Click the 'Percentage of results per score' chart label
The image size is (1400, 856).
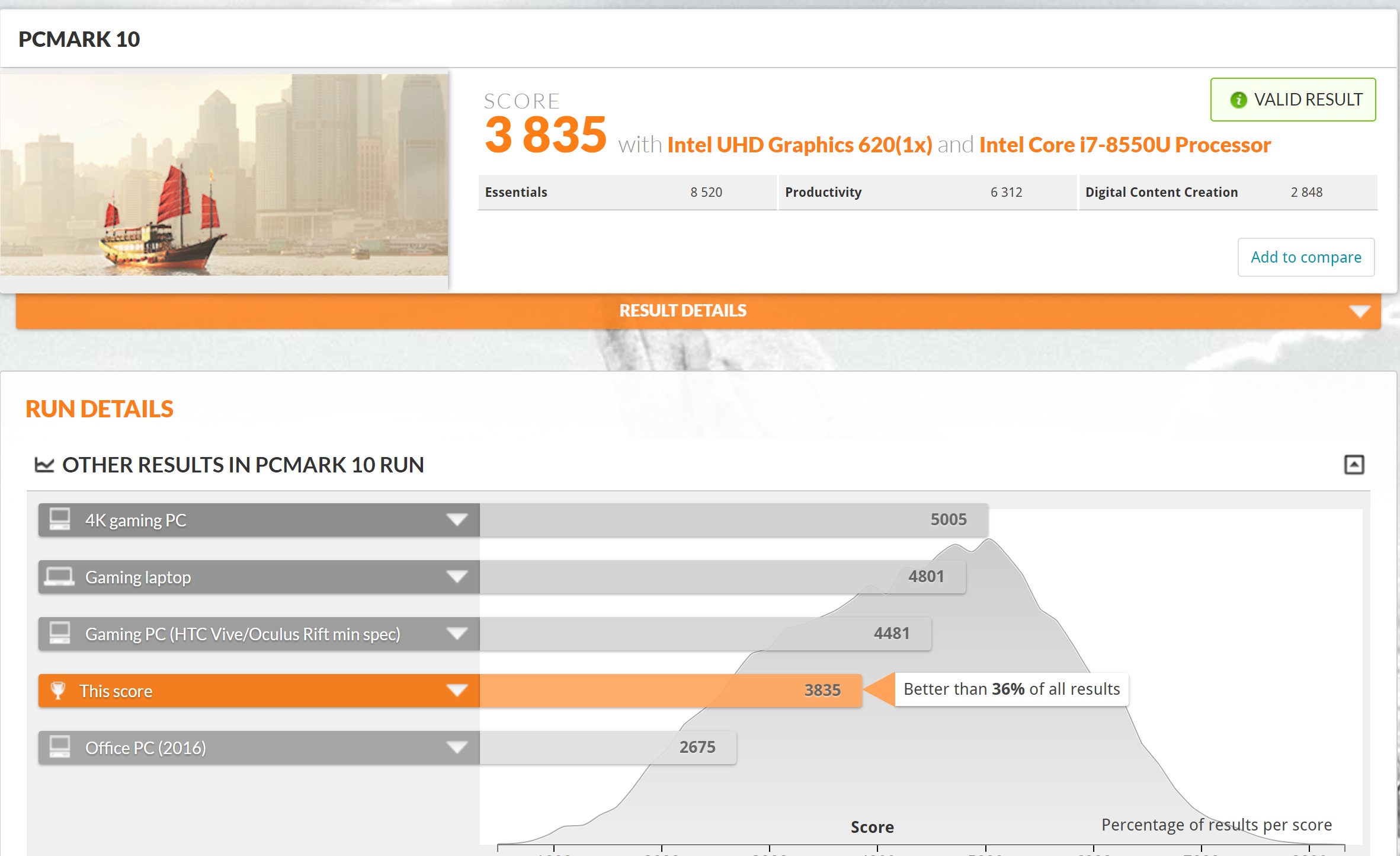[x=1216, y=825]
